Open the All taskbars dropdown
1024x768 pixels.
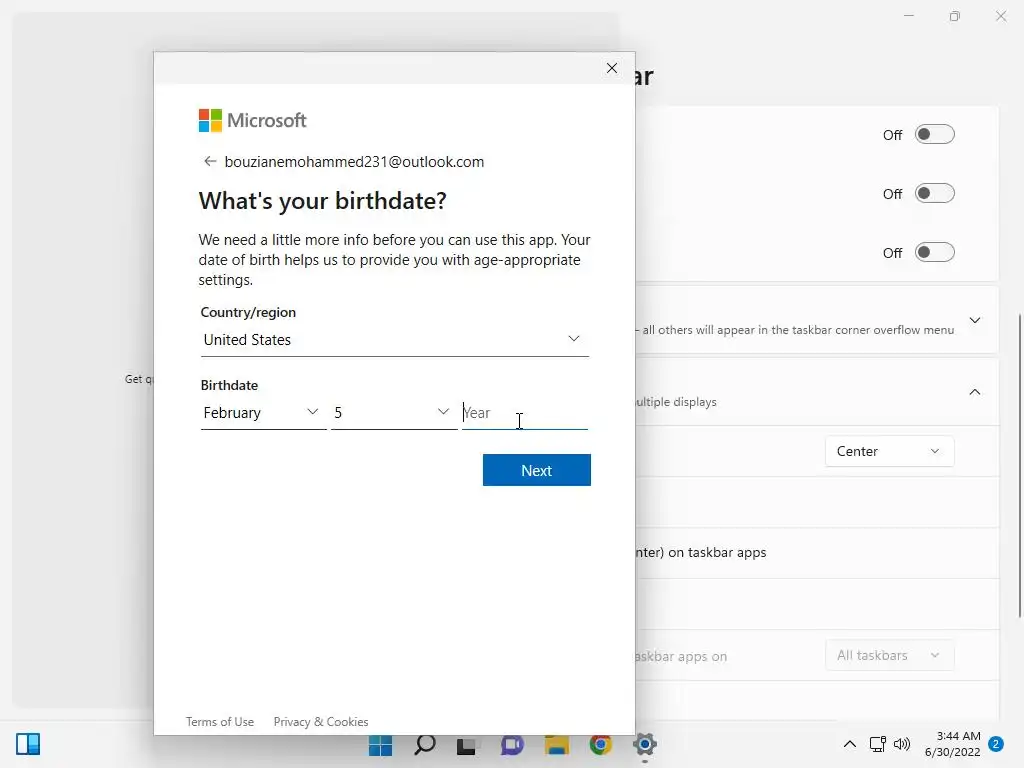pyautogui.click(x=889, y=655)
